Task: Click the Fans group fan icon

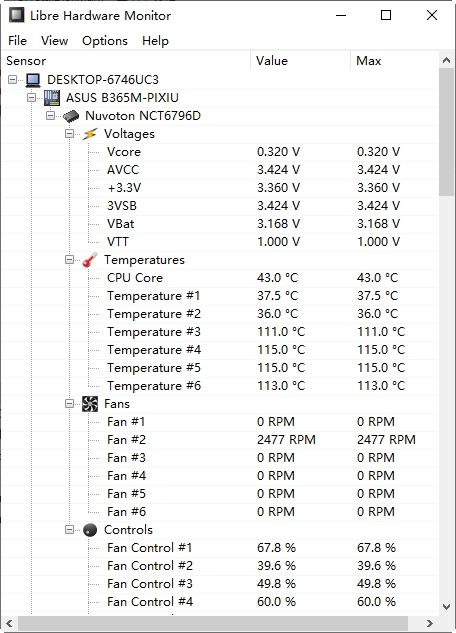Action: (90, 404)
